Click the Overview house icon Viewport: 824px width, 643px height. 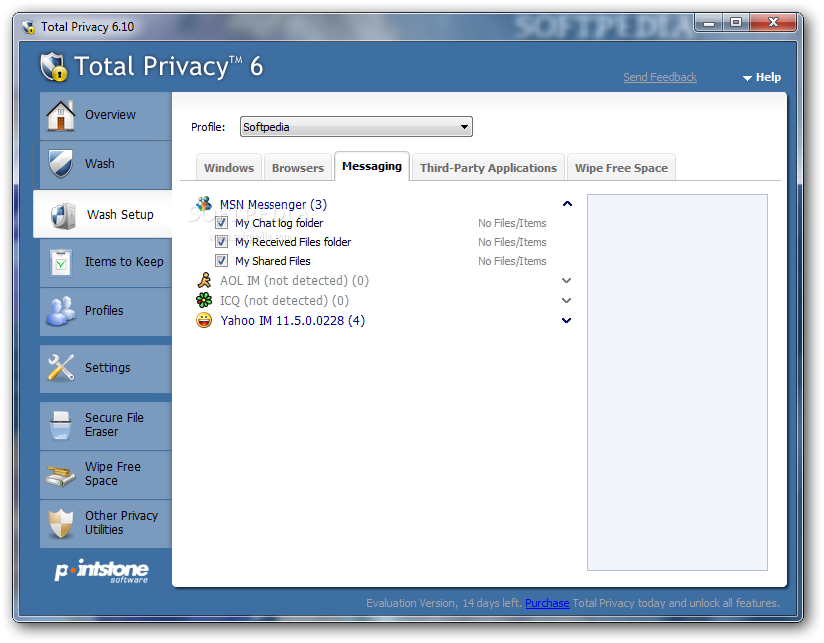coord(60,115)
